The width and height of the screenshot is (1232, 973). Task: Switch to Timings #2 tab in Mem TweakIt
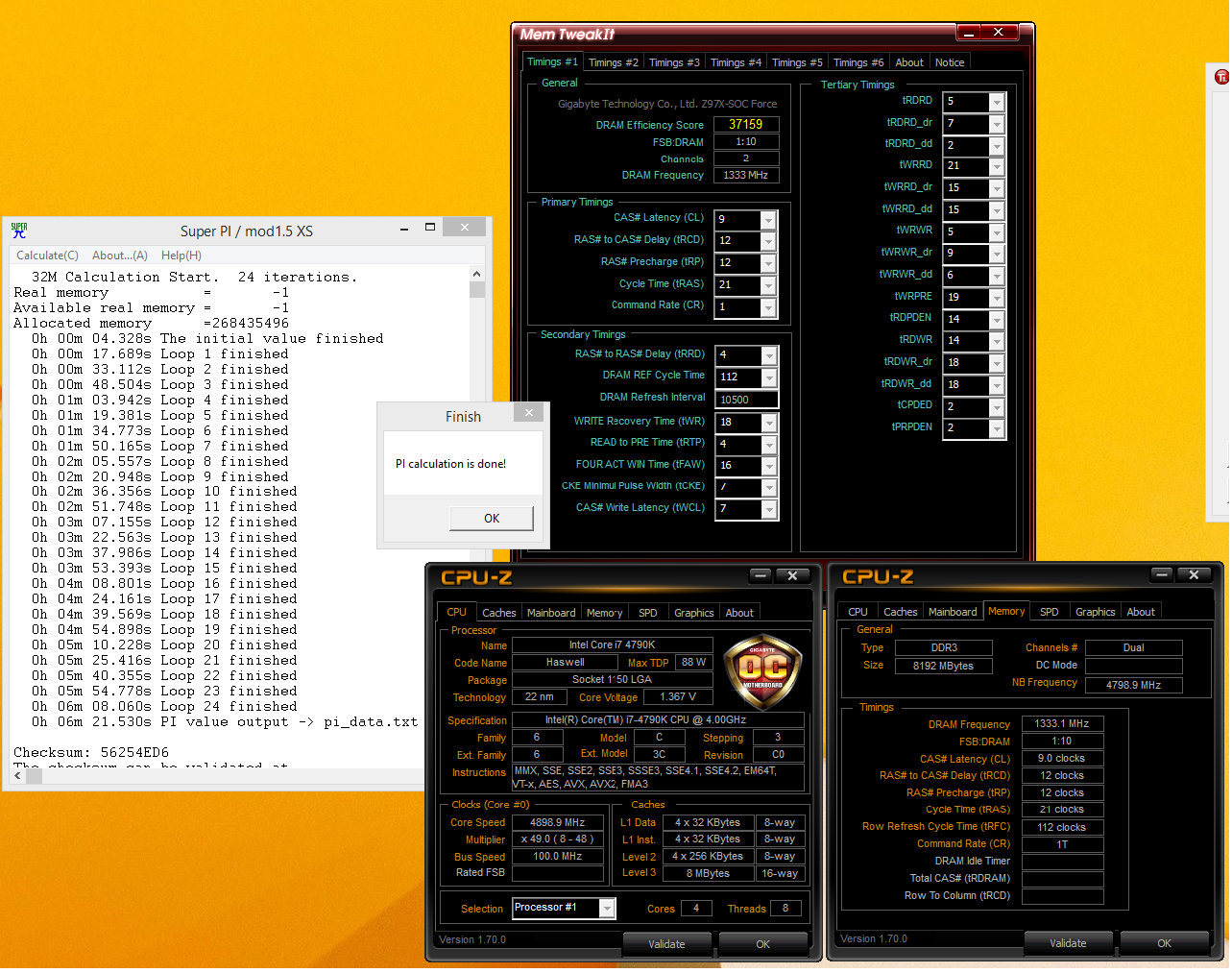click(613, 62)
